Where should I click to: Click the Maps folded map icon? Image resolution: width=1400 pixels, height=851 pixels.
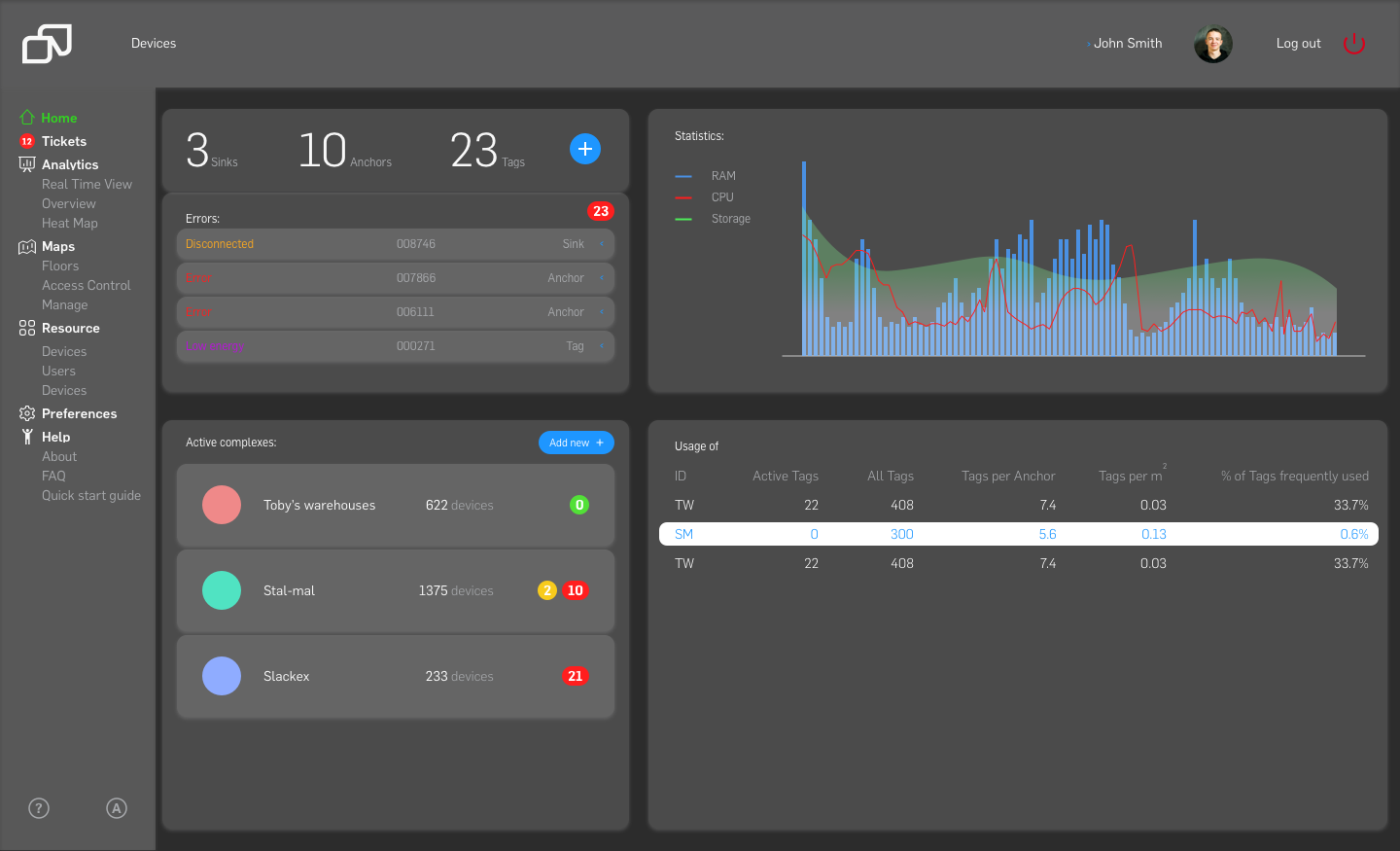(x=27, y=247)
